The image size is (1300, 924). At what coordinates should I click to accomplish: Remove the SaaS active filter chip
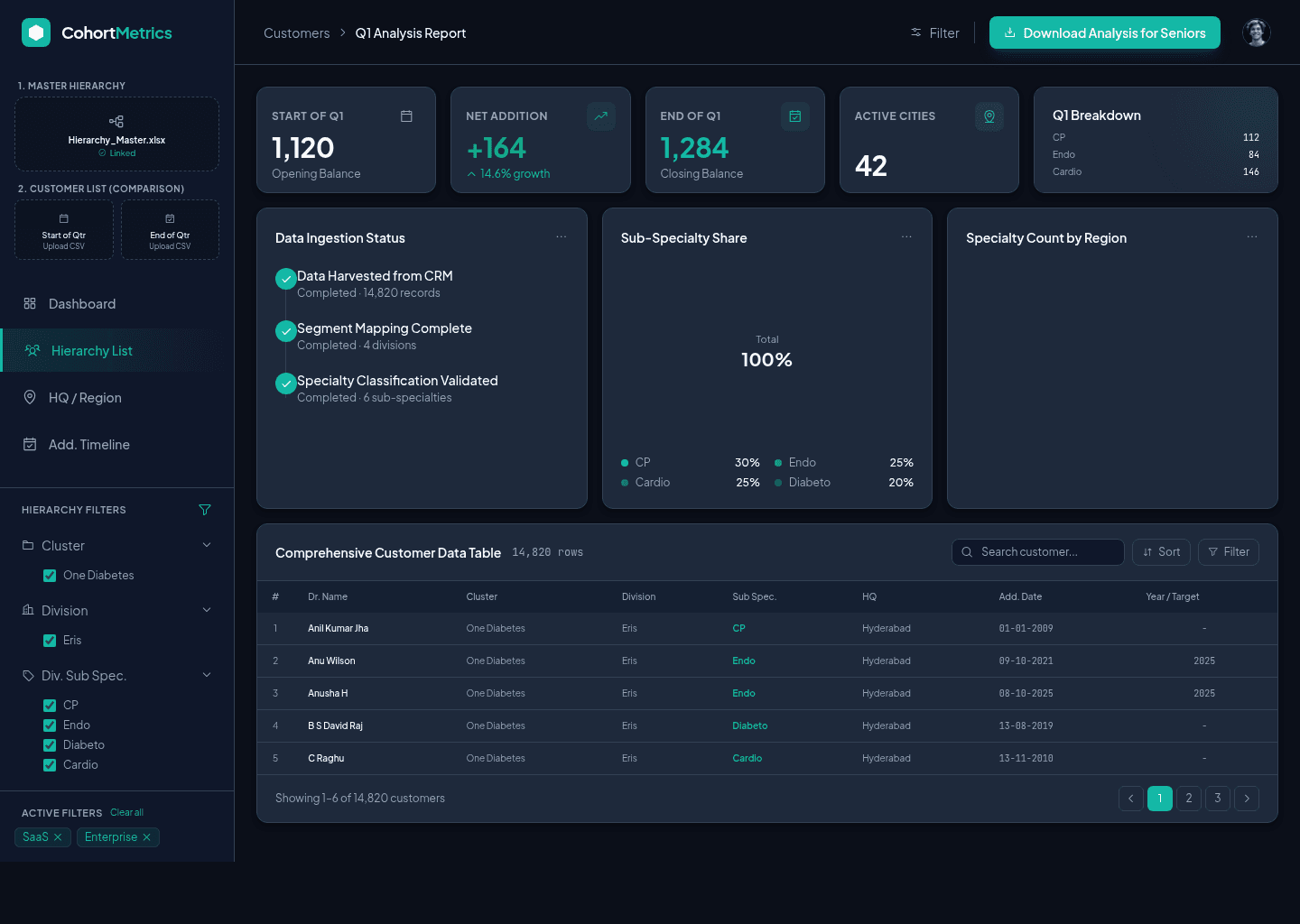pos(58,837)
